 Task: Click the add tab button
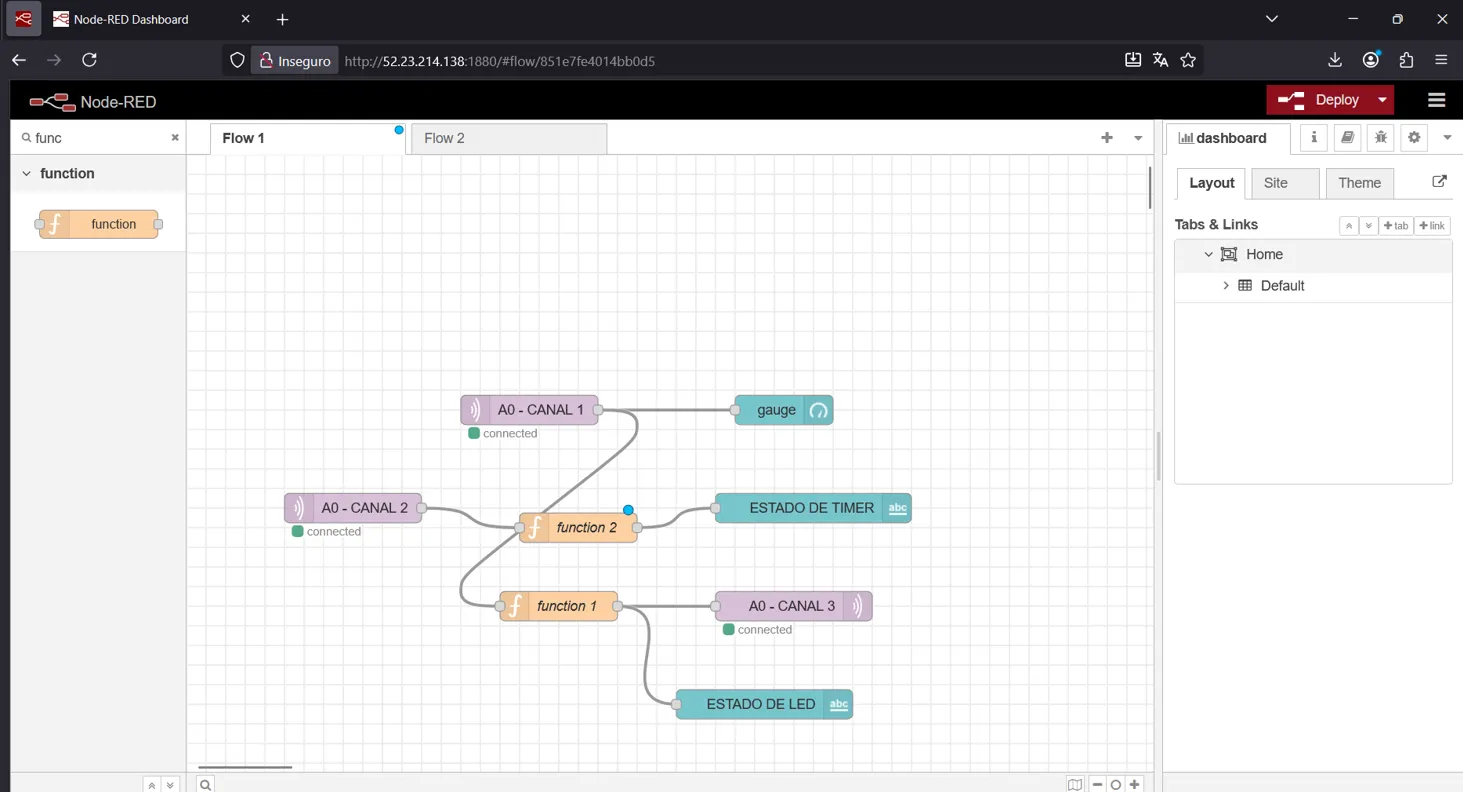coord(1395,226)
